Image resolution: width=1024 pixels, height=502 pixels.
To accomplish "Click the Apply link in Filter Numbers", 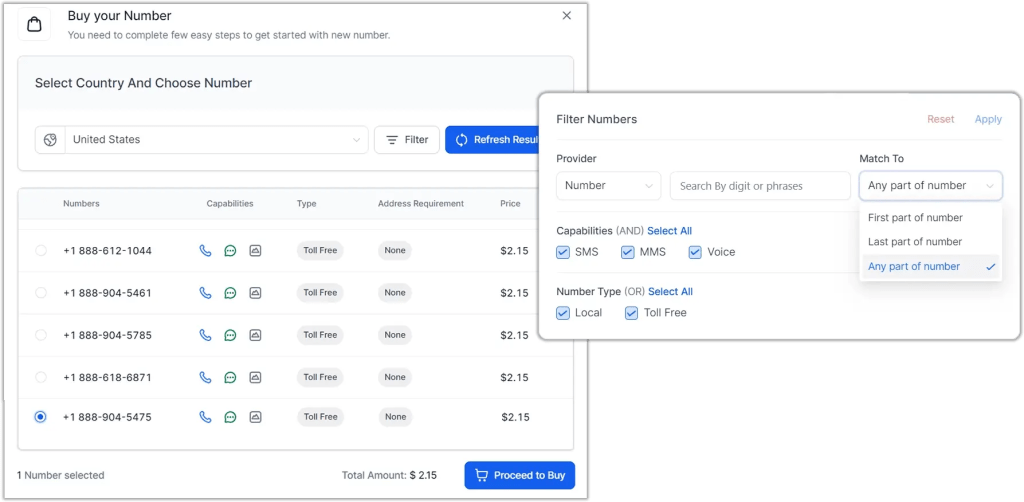I will point(987,119).
